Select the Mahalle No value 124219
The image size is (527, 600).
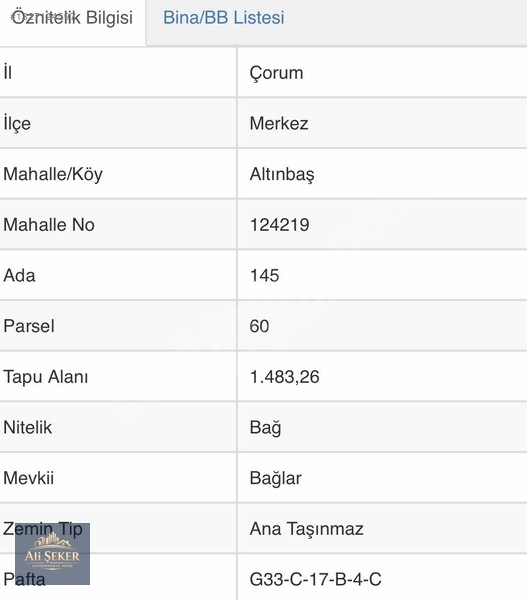click(x=279, y=225)
